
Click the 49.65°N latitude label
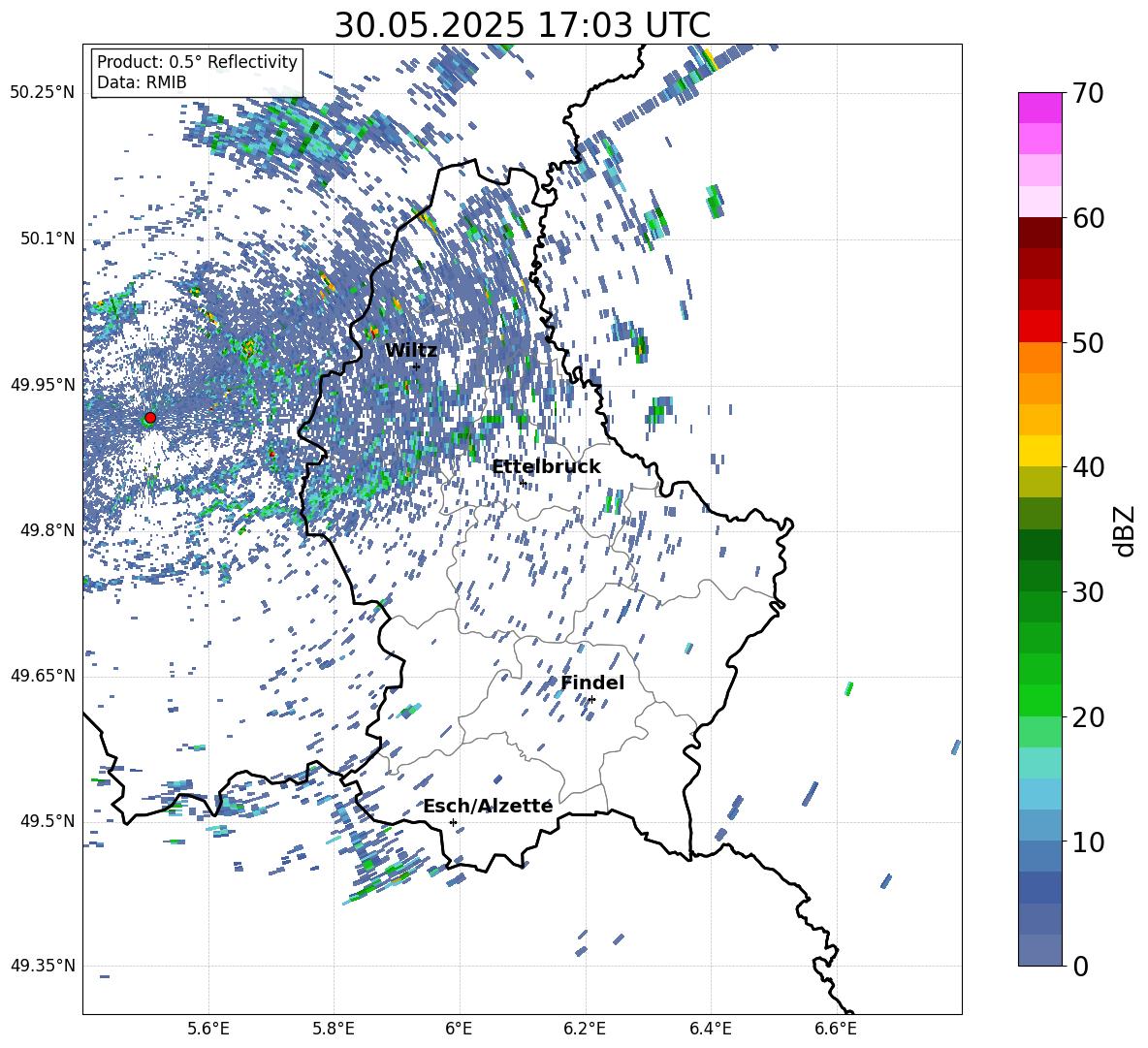pyautogui.click(x=43, y=676)
